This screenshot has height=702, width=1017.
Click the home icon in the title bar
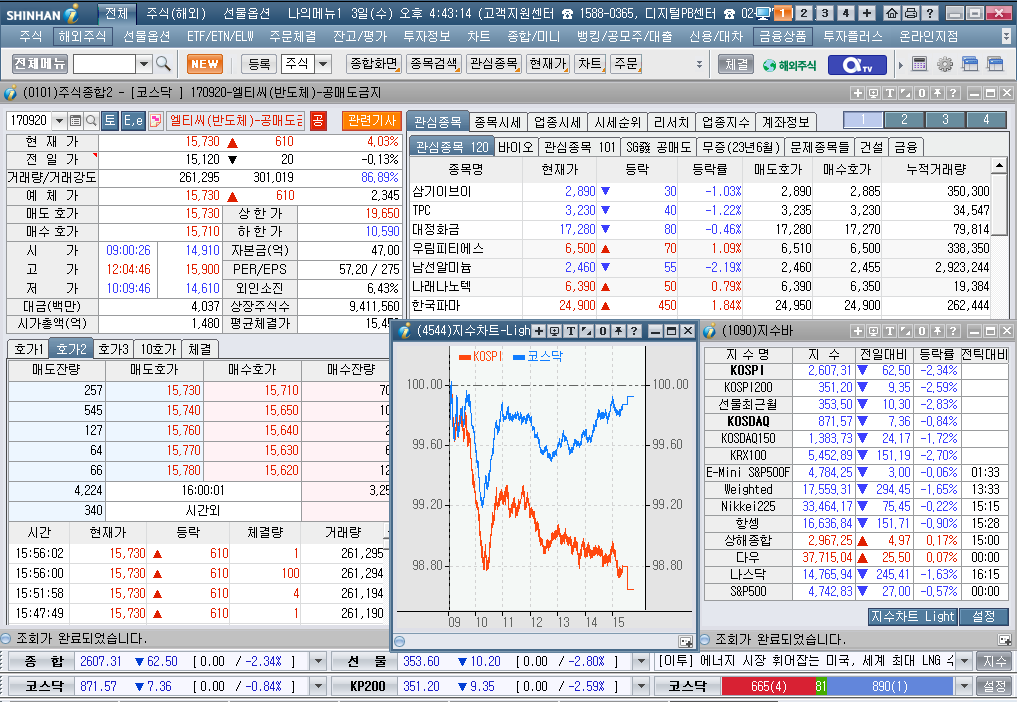click(x=892, y=13)
